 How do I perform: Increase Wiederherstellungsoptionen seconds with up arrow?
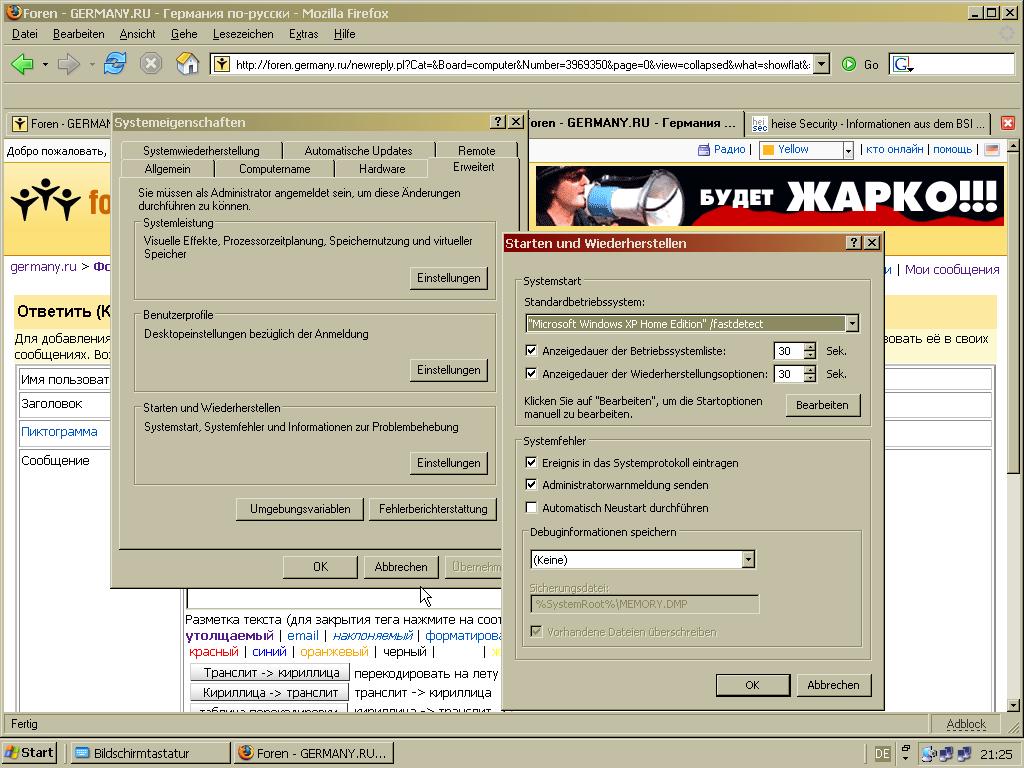[810, 369]
